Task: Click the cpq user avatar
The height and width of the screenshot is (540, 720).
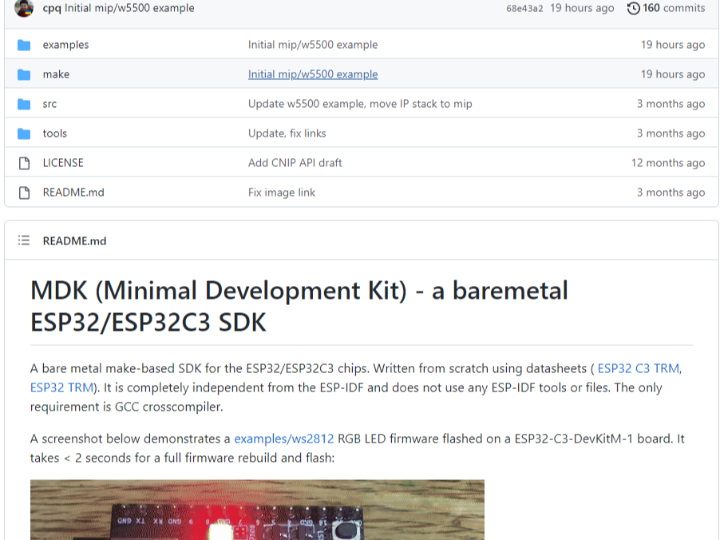Action: click(25, 8)
